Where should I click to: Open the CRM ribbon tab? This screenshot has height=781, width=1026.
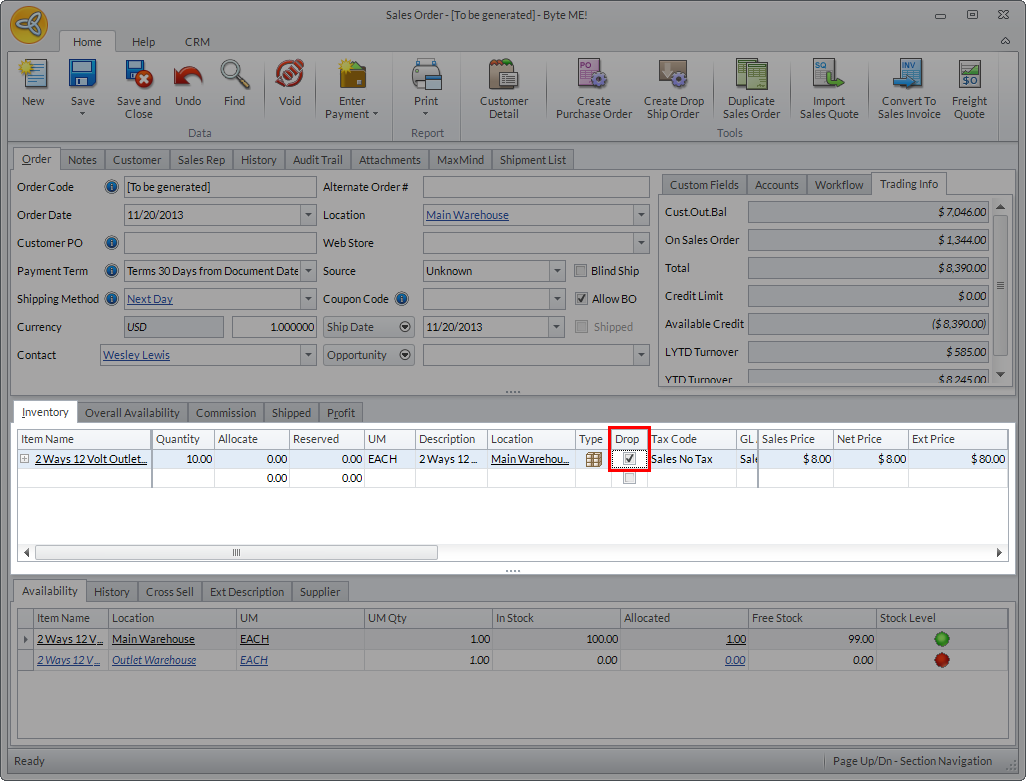coord(197,42)
